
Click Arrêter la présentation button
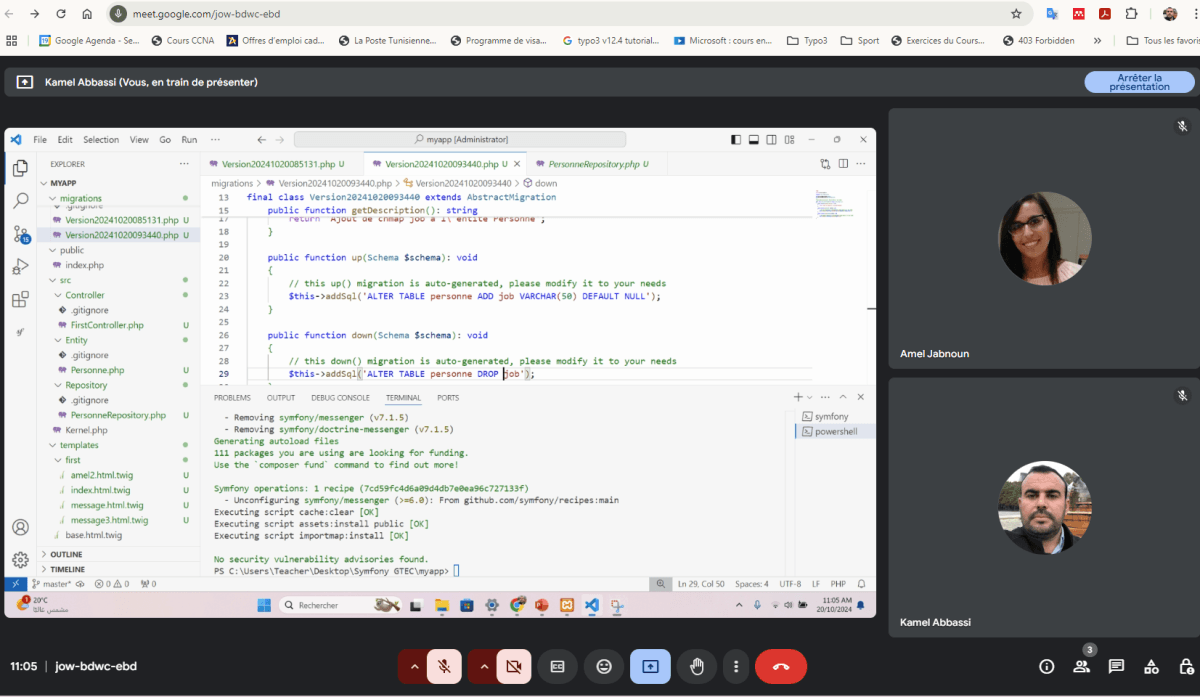1138,82
